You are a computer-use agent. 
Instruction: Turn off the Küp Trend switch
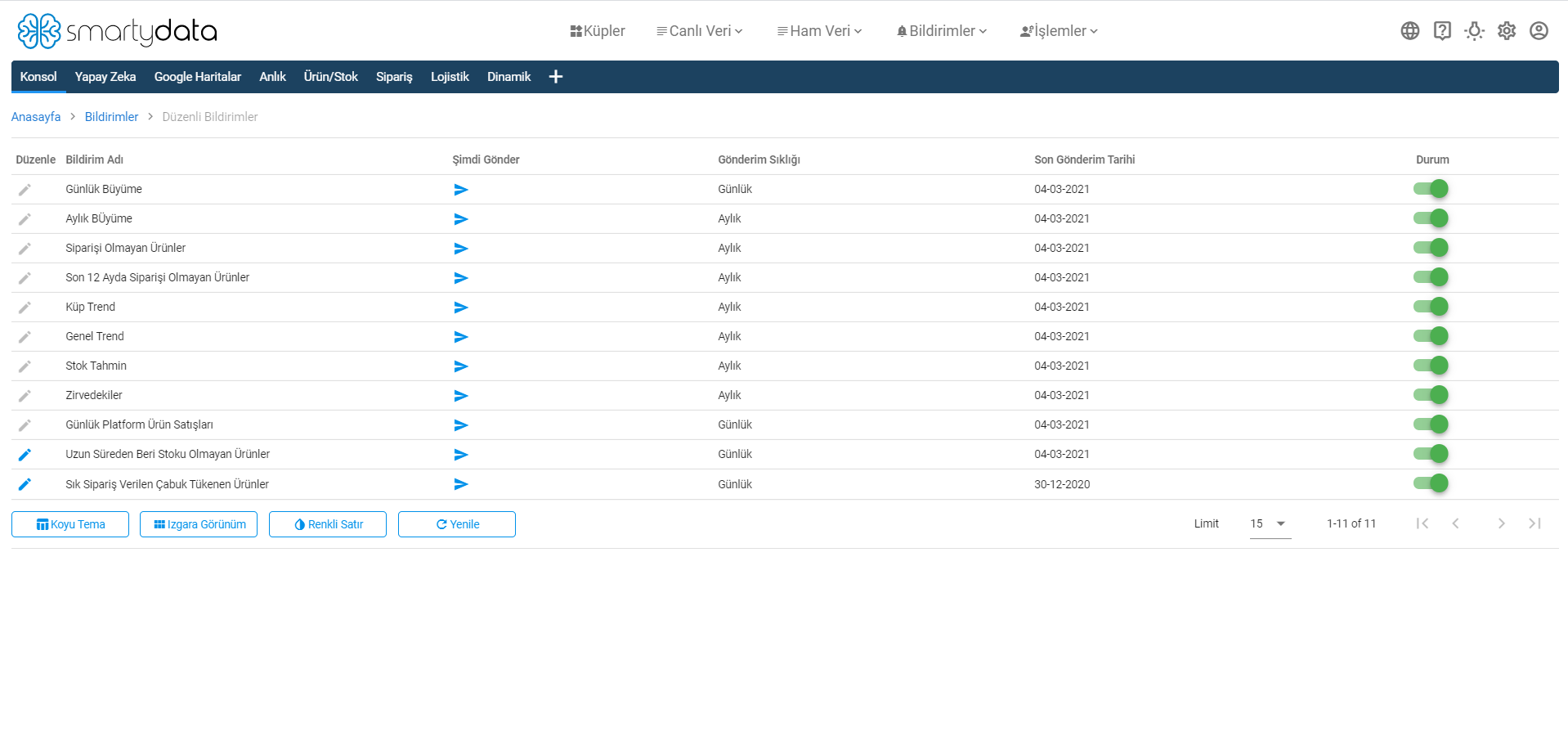pyautogui.click(x=1431, y=307)
